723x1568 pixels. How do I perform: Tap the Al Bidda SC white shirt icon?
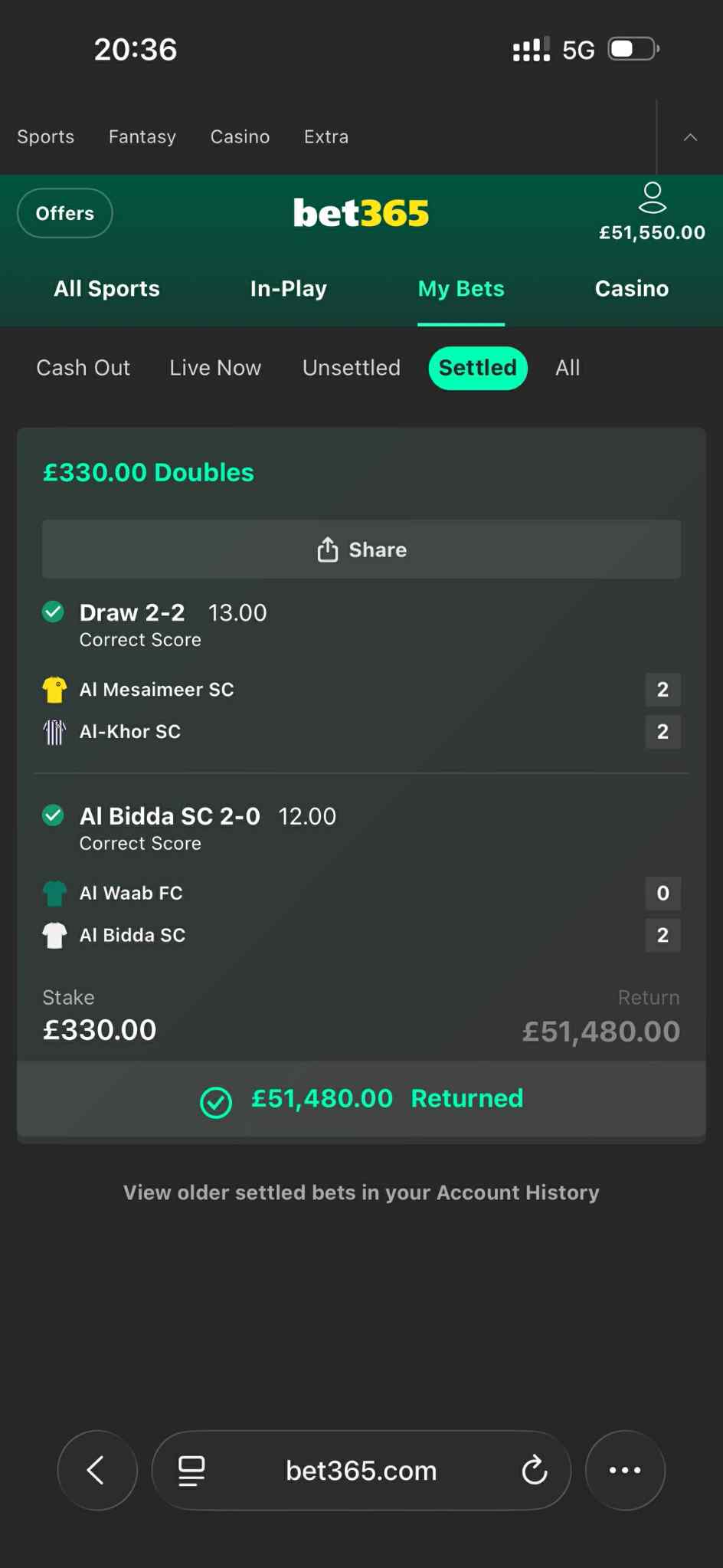pos(54,935)
